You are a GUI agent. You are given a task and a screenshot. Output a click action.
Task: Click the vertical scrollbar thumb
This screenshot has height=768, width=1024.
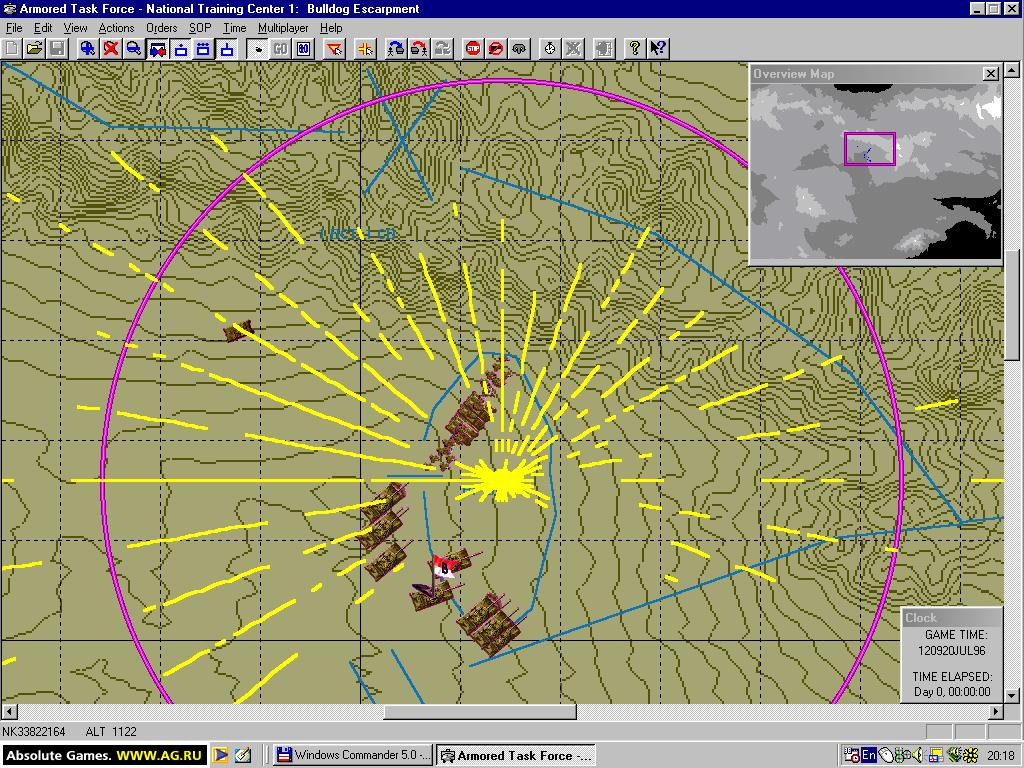click(x=1012, y=305)
